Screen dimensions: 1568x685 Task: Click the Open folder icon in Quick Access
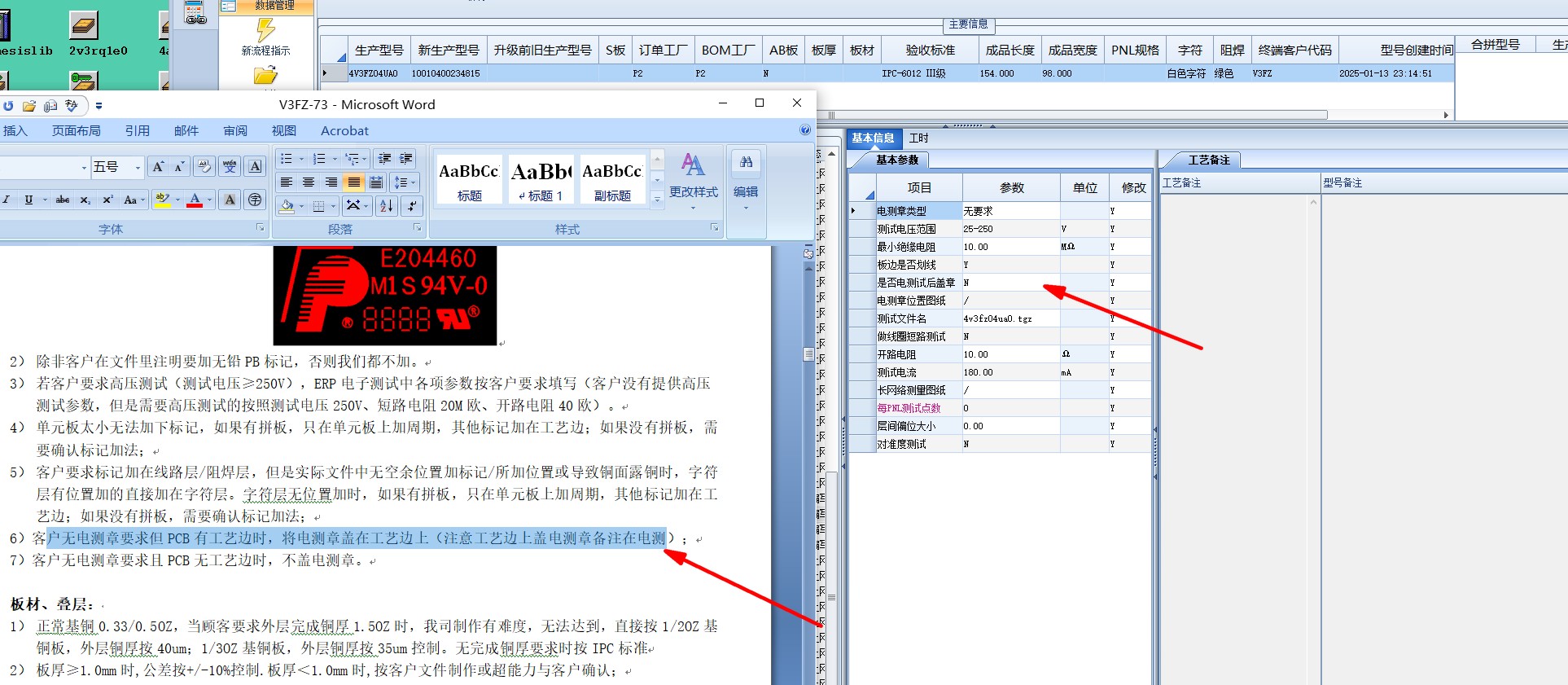29,106
